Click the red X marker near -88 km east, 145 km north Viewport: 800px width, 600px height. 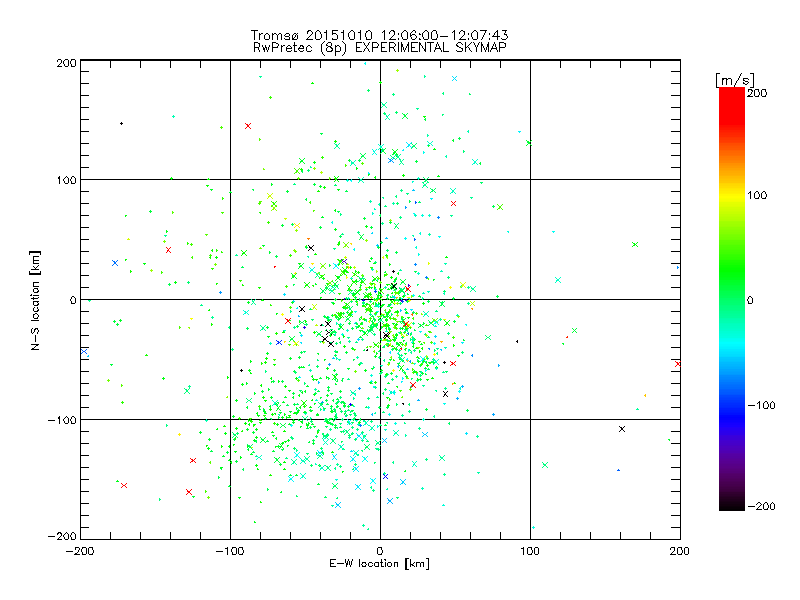click(x=248, y=126)
